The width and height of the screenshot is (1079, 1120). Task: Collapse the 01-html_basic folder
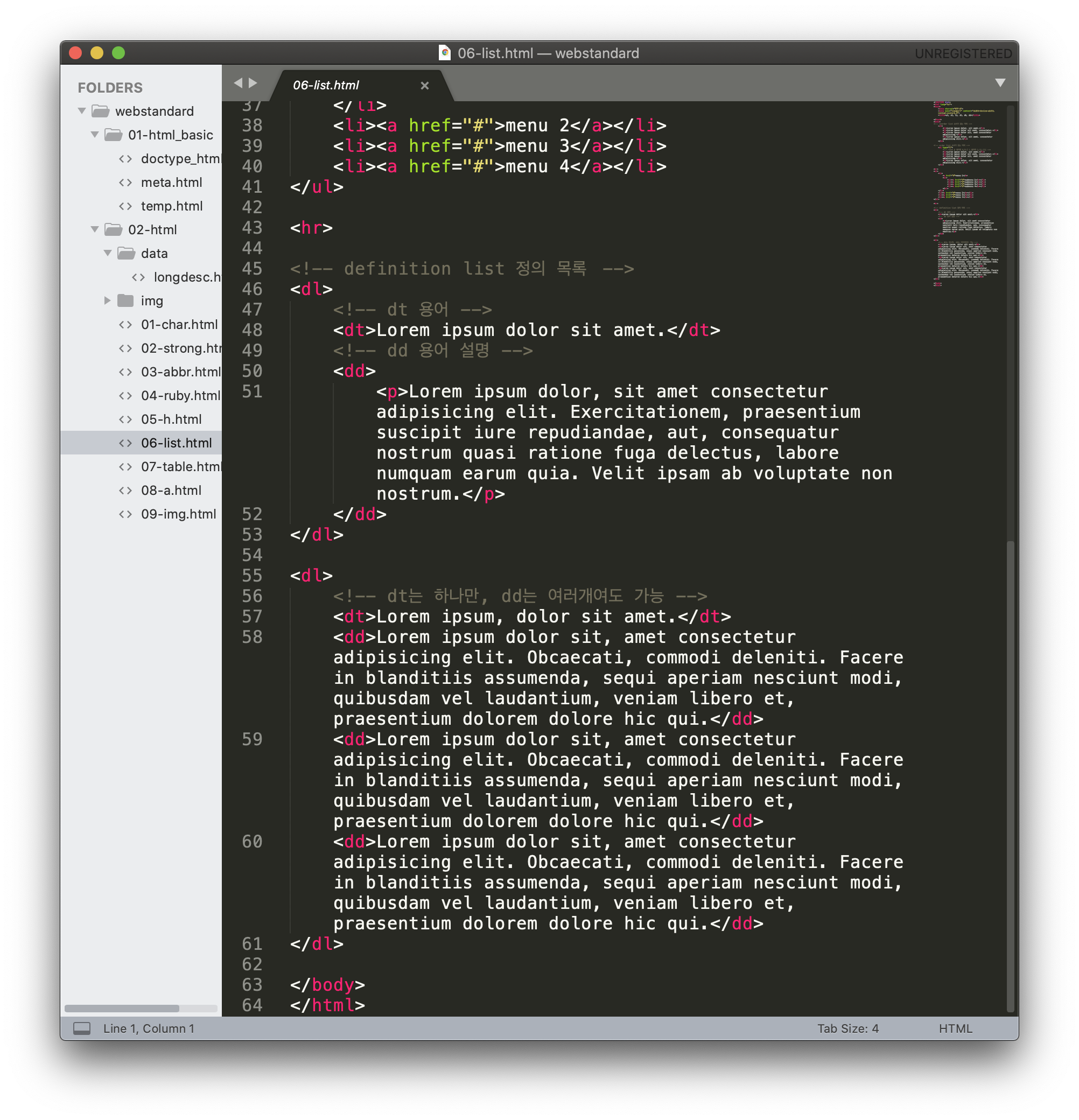tap(95, 135)
